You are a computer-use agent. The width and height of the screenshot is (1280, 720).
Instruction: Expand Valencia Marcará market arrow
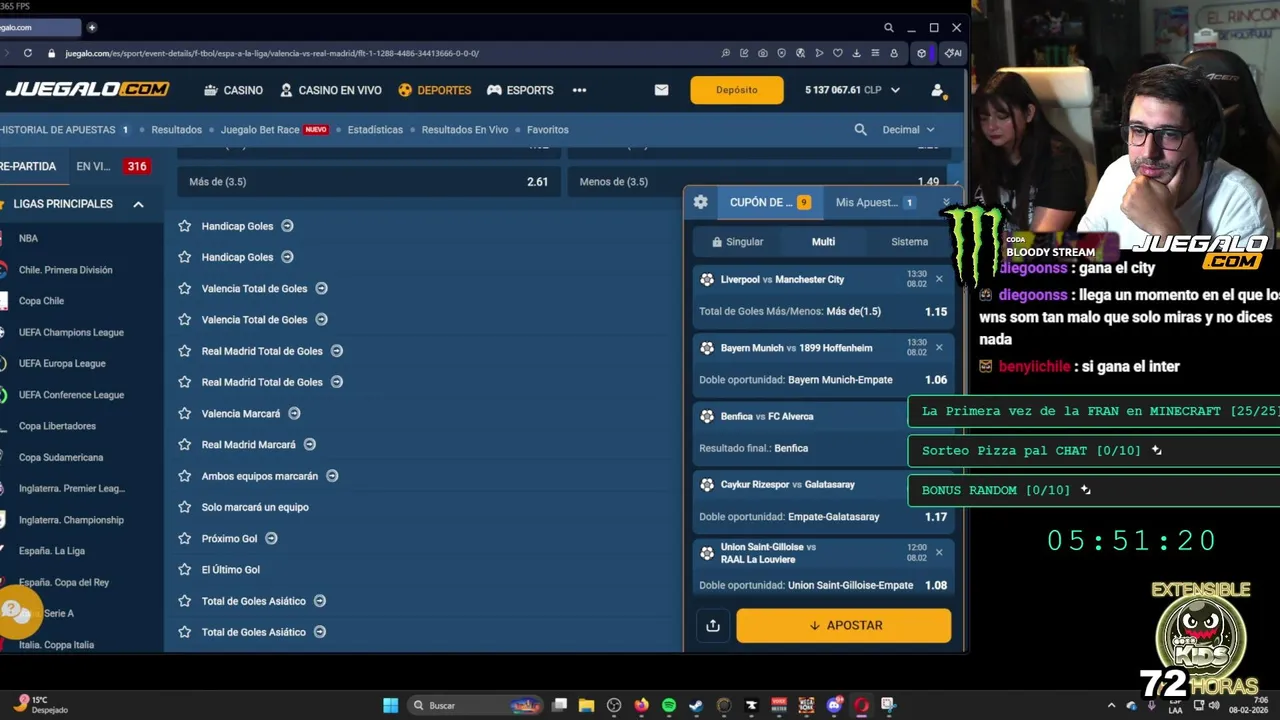(x=294, y=413)
